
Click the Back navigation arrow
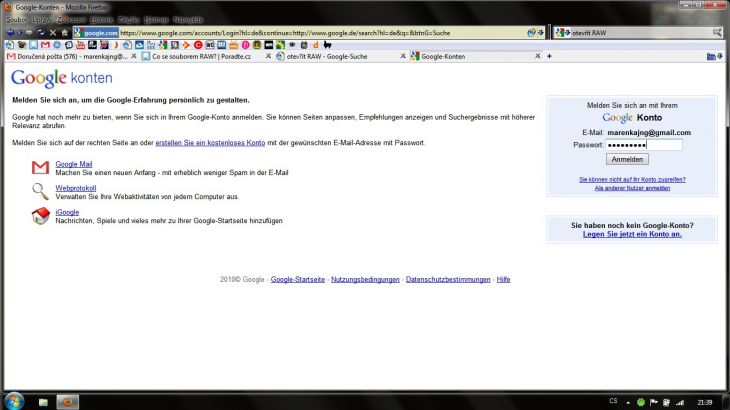coord(10,33)
